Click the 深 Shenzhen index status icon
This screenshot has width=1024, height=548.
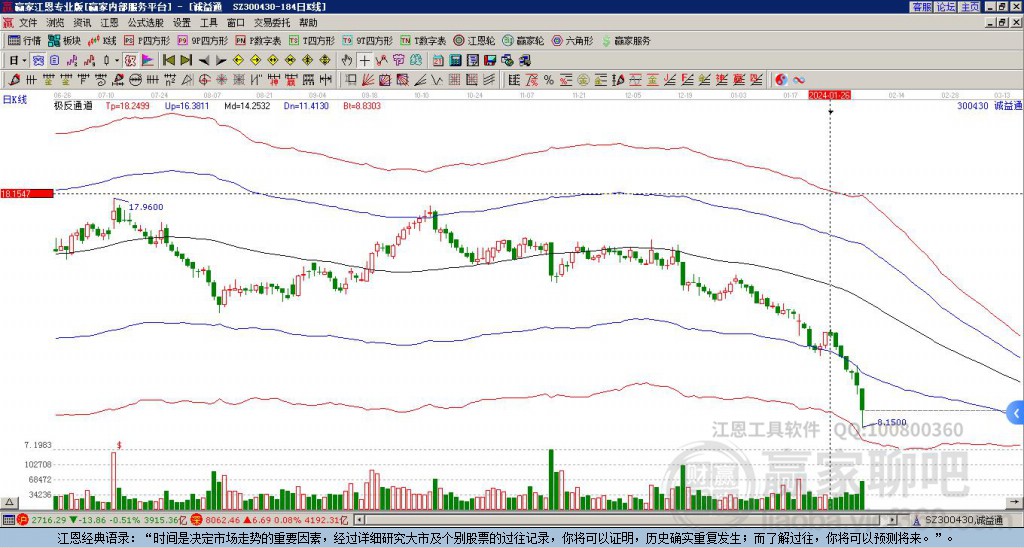pos(199,520)
